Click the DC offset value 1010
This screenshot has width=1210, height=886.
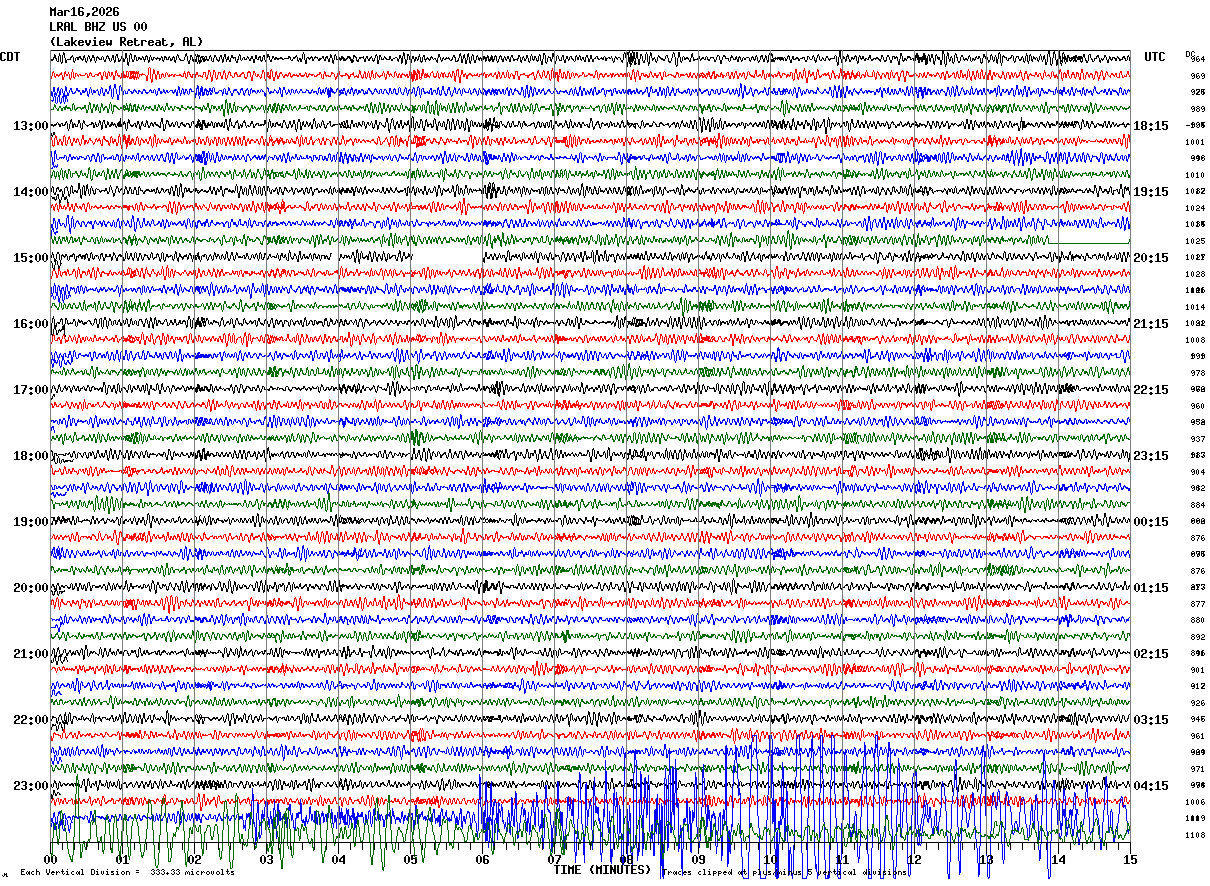[1195, 175]
